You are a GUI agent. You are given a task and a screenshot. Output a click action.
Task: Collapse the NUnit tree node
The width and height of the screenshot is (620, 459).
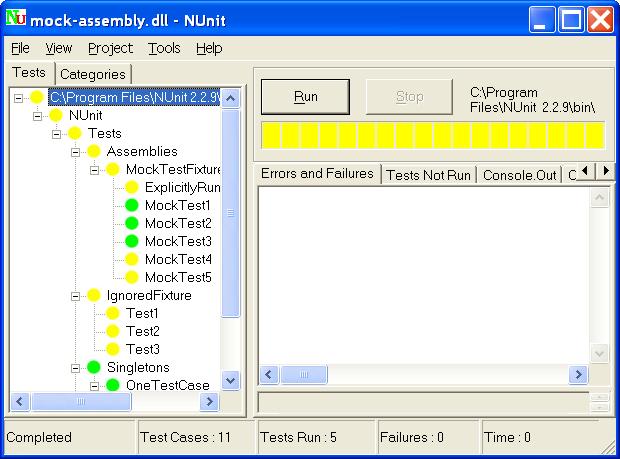click(x=37, y=116)
